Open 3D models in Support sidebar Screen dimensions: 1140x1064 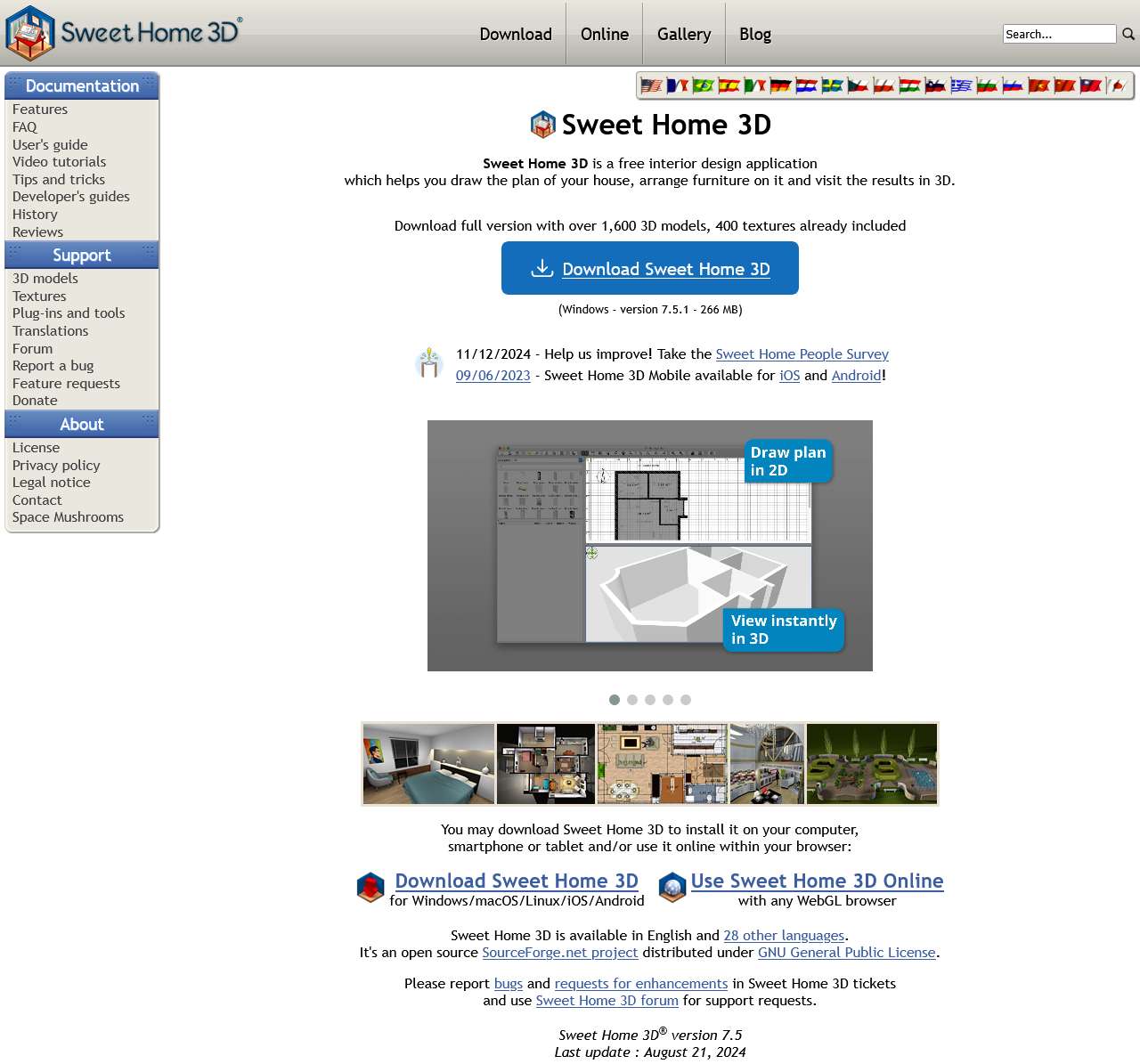tap(45, 279)
